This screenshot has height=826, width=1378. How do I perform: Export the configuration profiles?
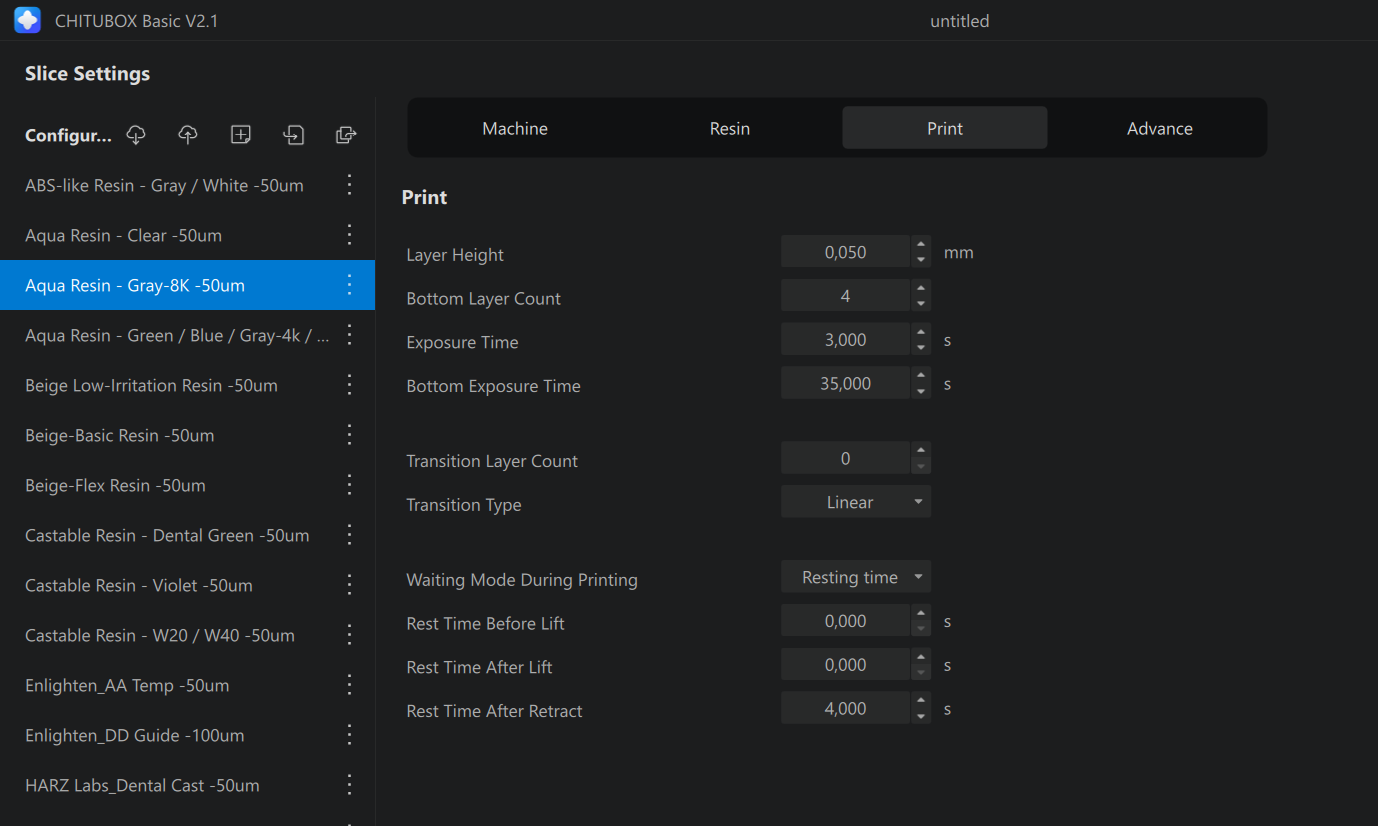tap(346, 135)
